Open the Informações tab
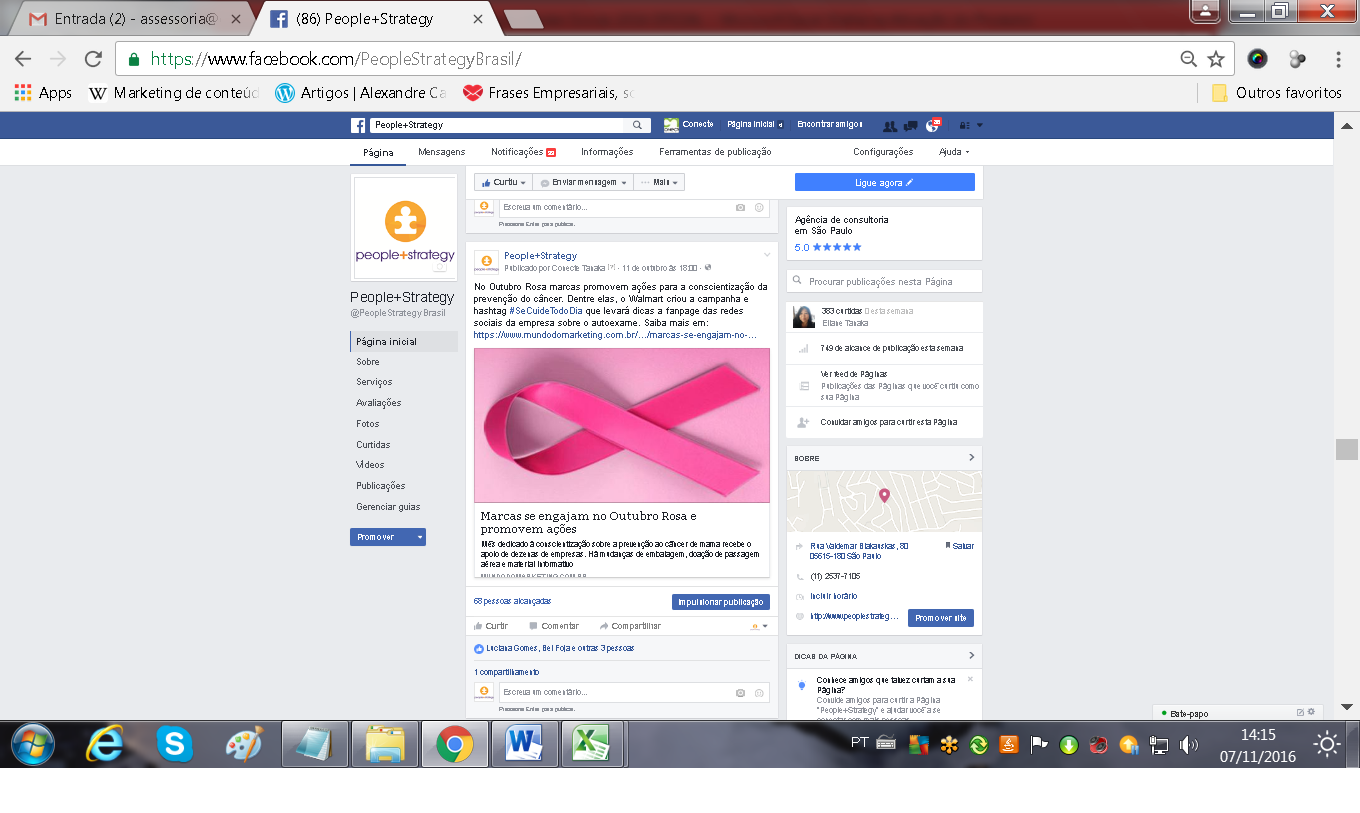 (x=607, y=152)
